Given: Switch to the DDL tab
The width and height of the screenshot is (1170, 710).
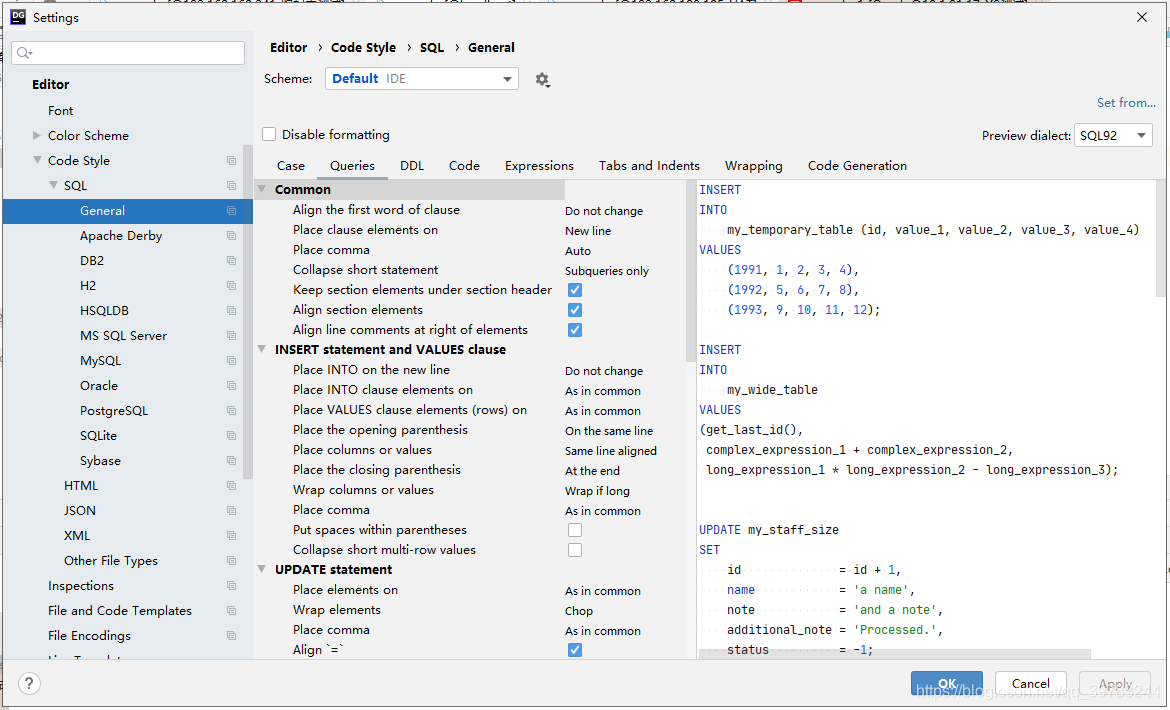Looking at the screenshot, I should pyautogui.click(x=412, y=166).
